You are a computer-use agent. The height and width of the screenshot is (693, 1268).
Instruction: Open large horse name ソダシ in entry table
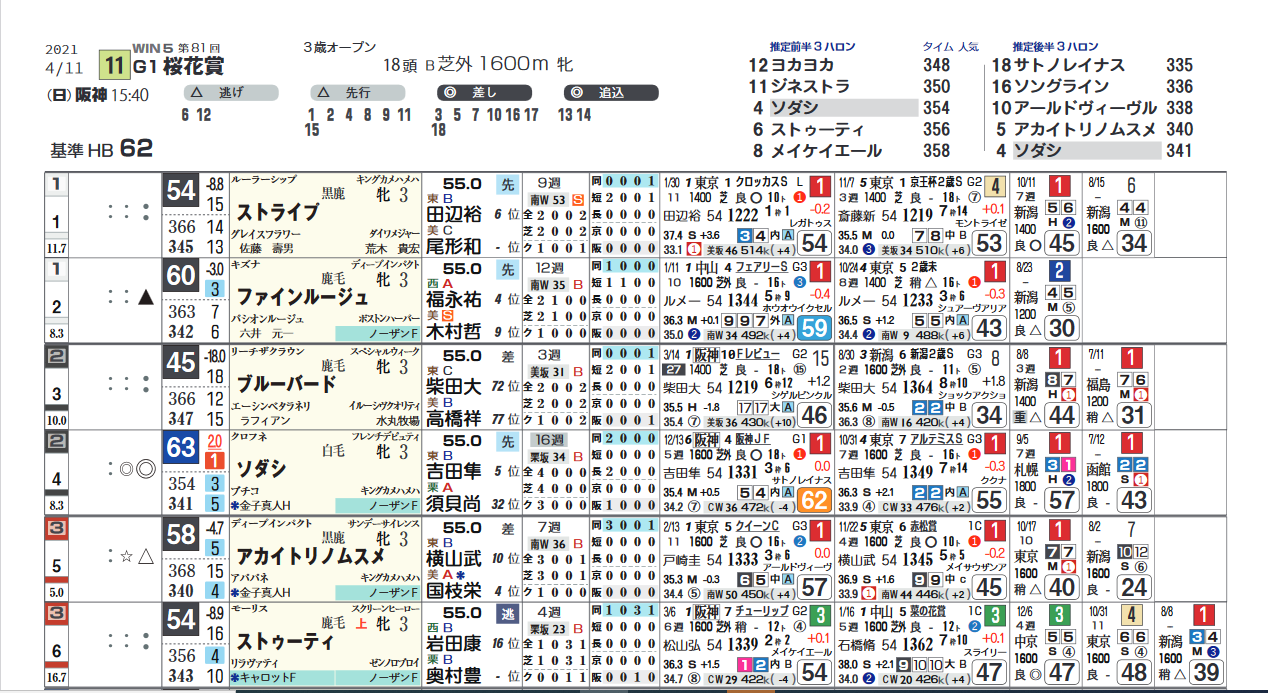click(260, 469)
